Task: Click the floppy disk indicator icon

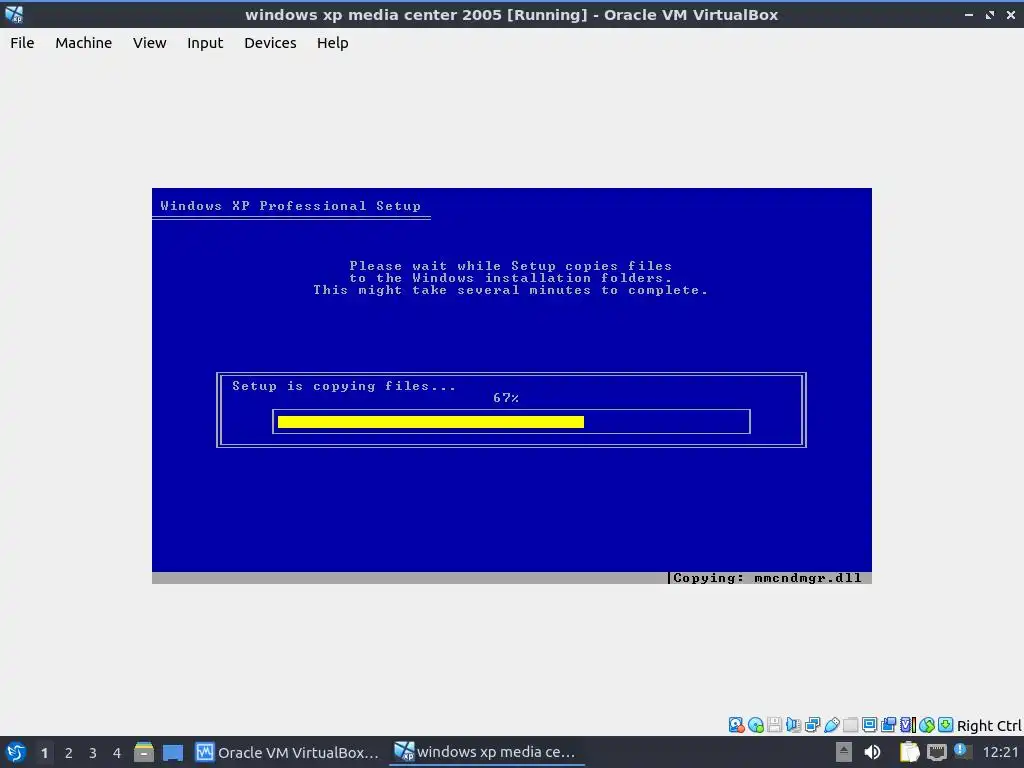Action: (775, 724)
